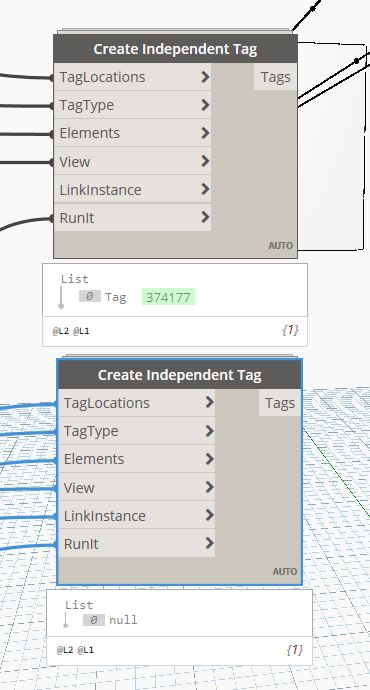Click LinkInstance chevron on upper node
This screenshot has height=690, width=370.
click(x=205, y=189)
